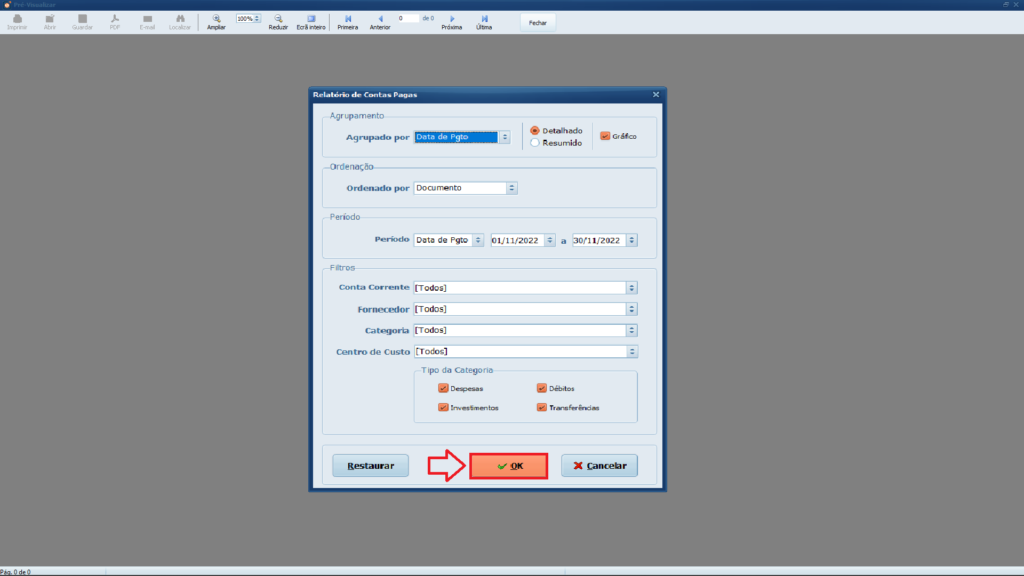Close the Relatório de Contas Pagas dialog

click(656, 94)
